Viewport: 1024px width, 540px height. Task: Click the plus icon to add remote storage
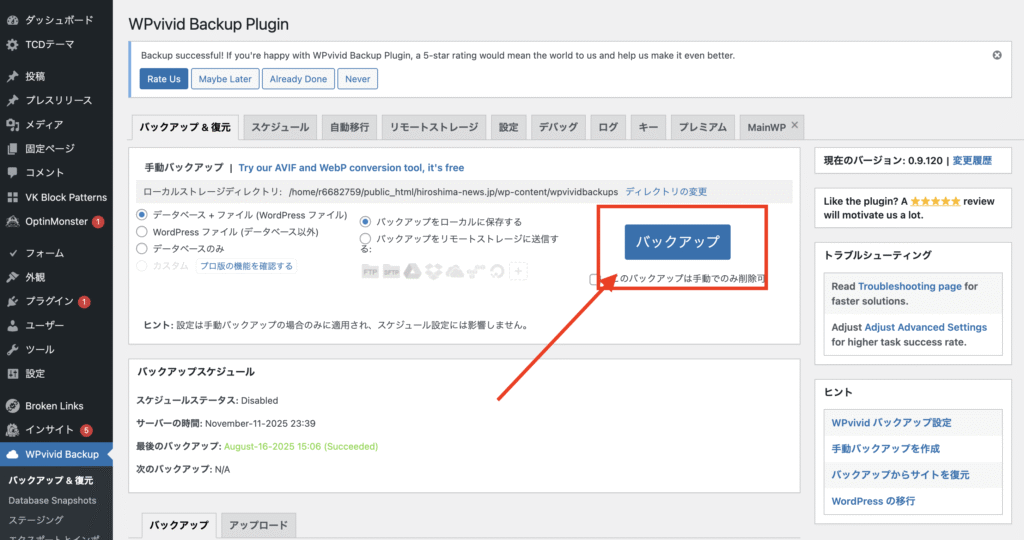518,271
